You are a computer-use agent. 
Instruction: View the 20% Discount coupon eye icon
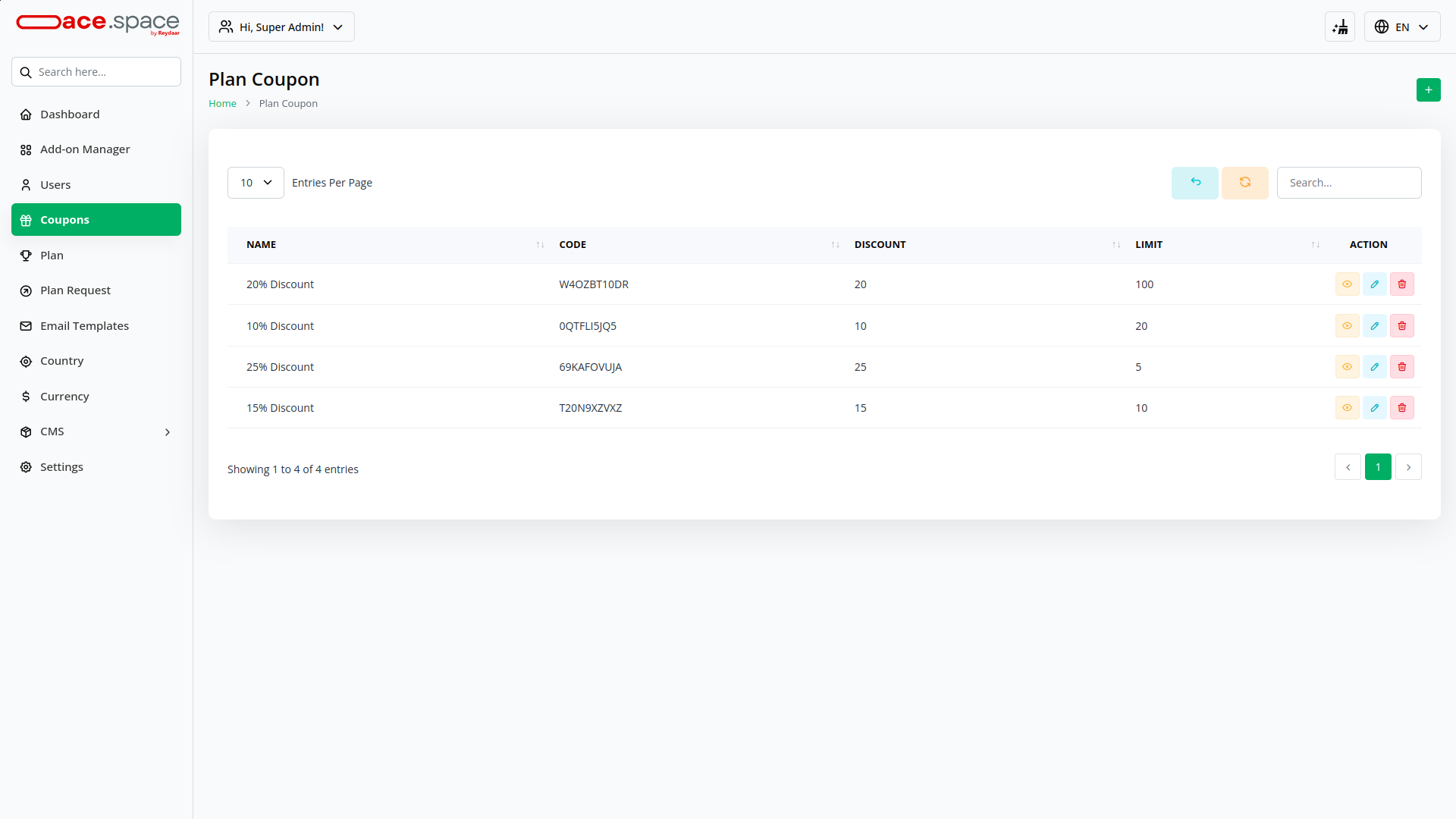pos(1347,284)
